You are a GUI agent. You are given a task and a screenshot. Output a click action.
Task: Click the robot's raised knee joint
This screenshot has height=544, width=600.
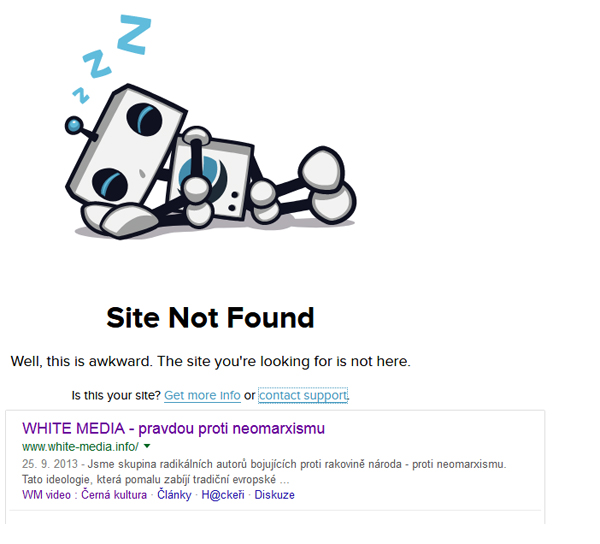[x=323, y=167]
